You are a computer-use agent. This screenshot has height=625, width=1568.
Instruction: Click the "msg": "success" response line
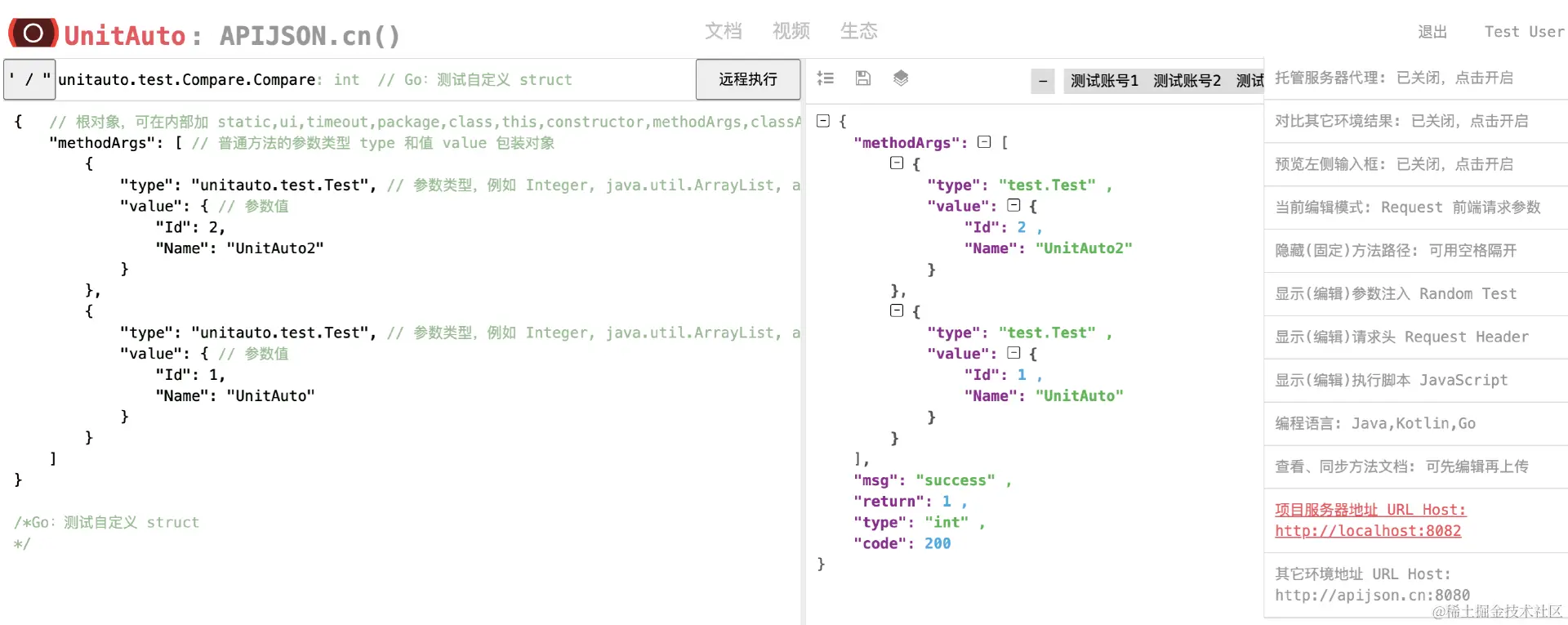point(932,480)
